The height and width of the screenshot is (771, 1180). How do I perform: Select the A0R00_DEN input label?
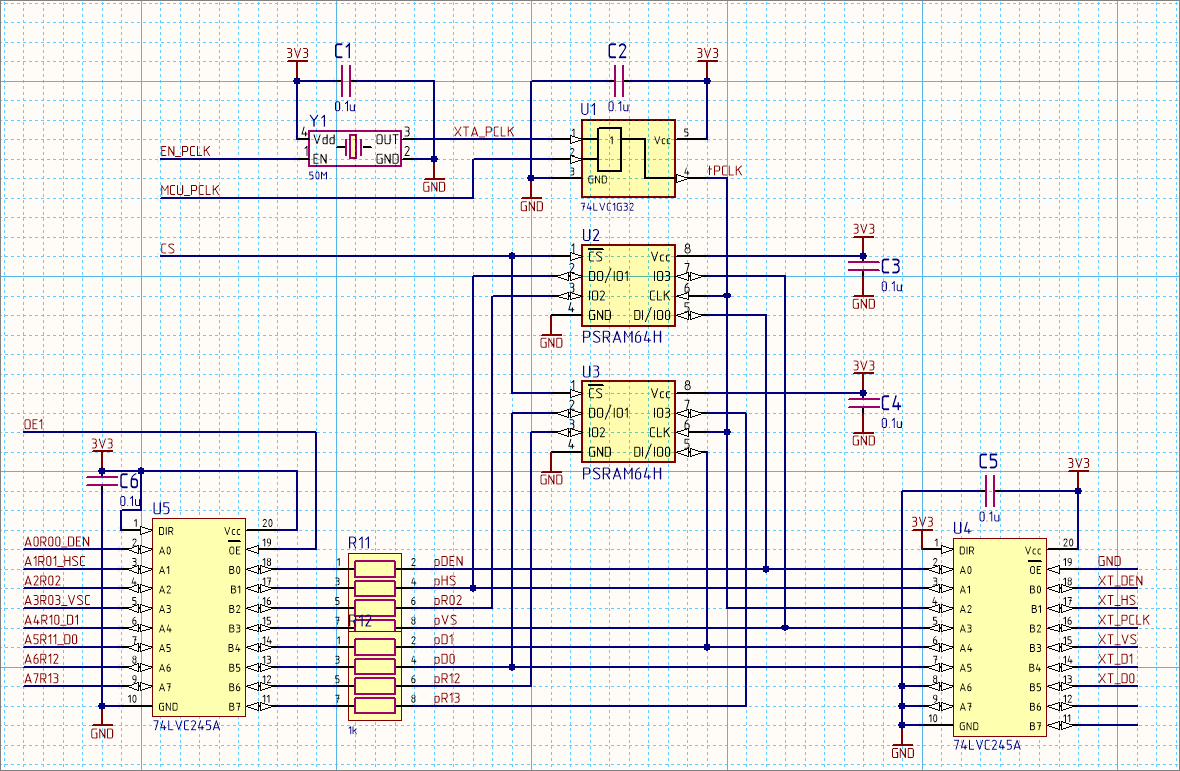tap(57, 542)
